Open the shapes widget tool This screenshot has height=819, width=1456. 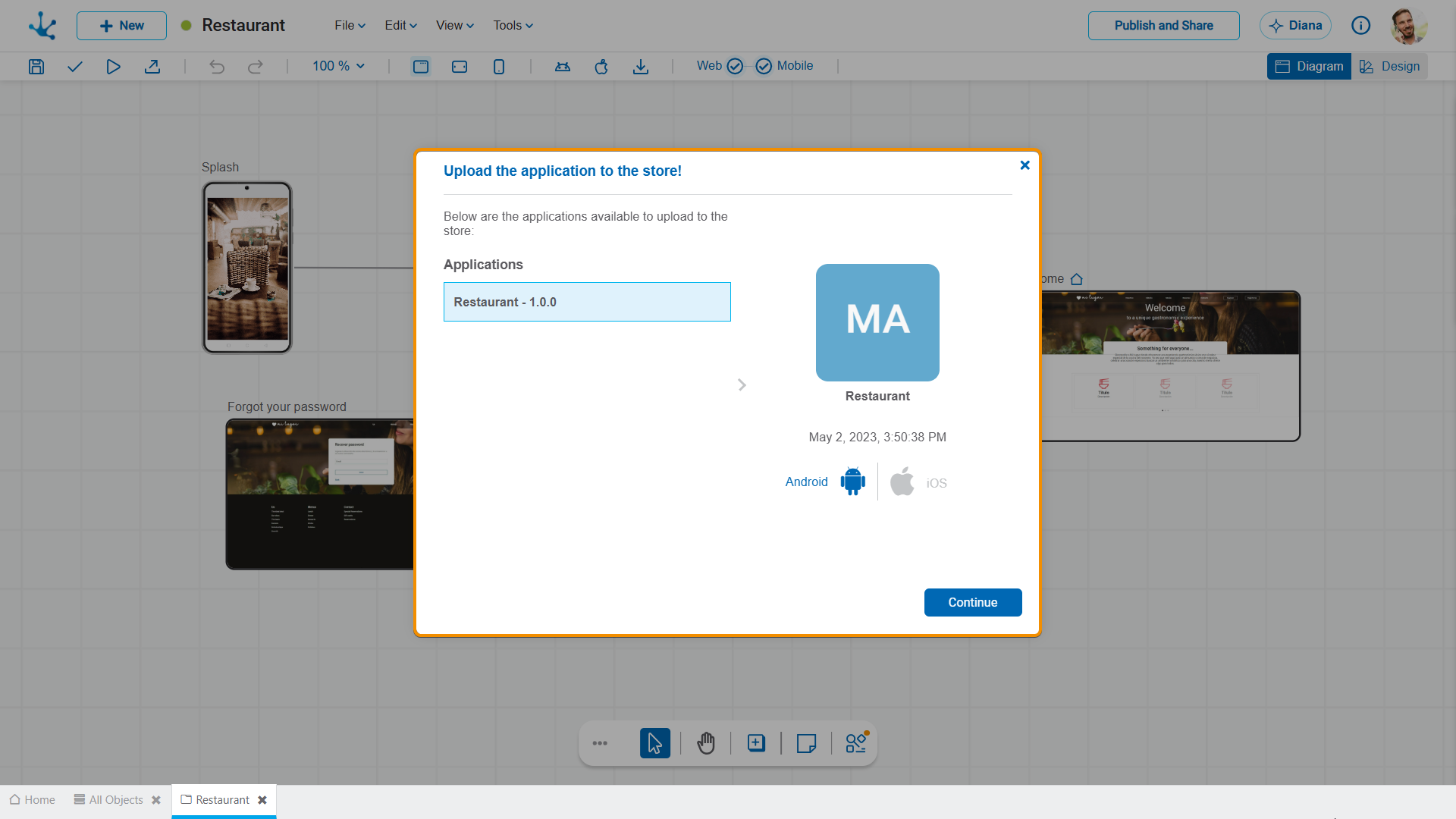857,742
